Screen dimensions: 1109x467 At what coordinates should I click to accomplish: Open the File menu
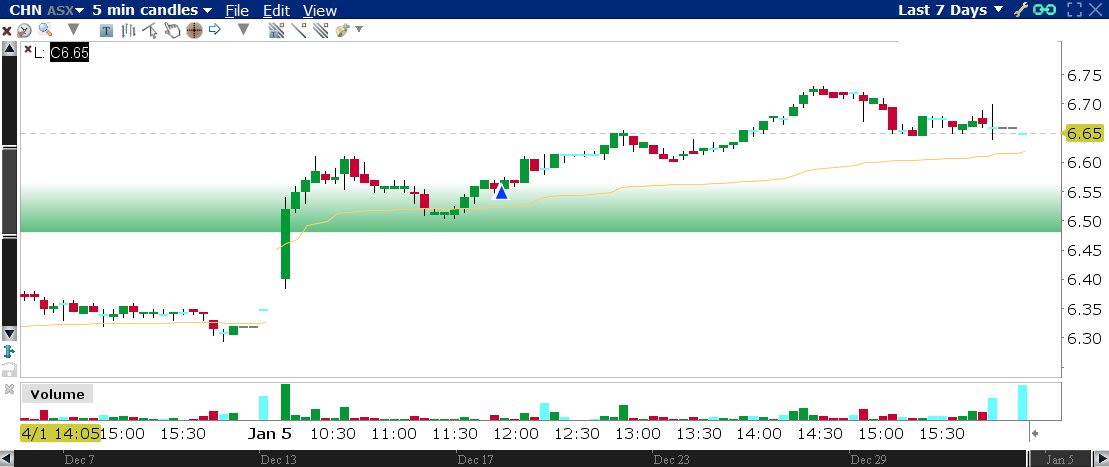[x=237, y=11]
